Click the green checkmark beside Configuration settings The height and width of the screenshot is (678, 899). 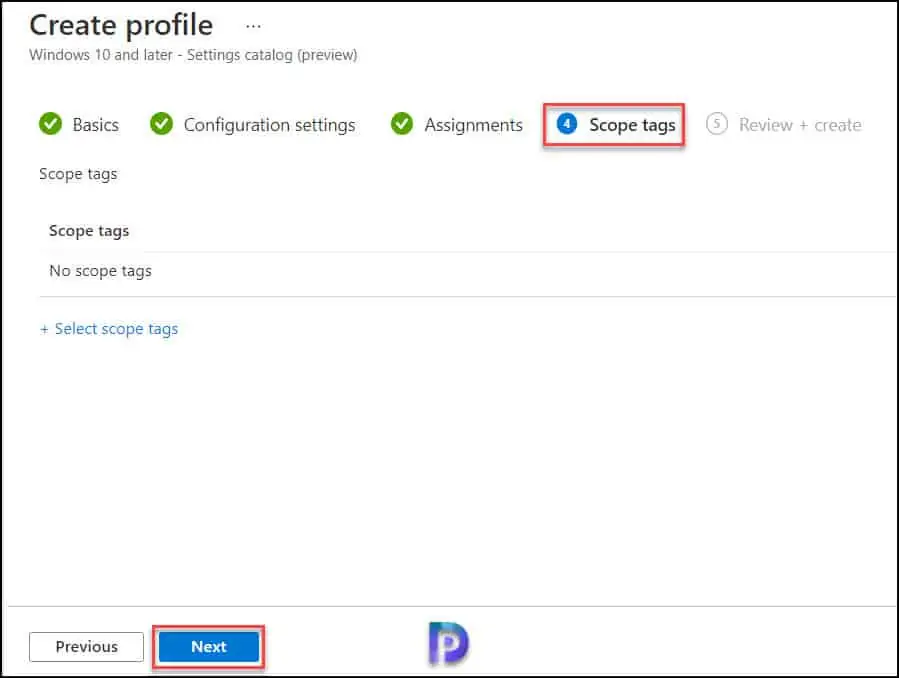click(x=161, y=124)
